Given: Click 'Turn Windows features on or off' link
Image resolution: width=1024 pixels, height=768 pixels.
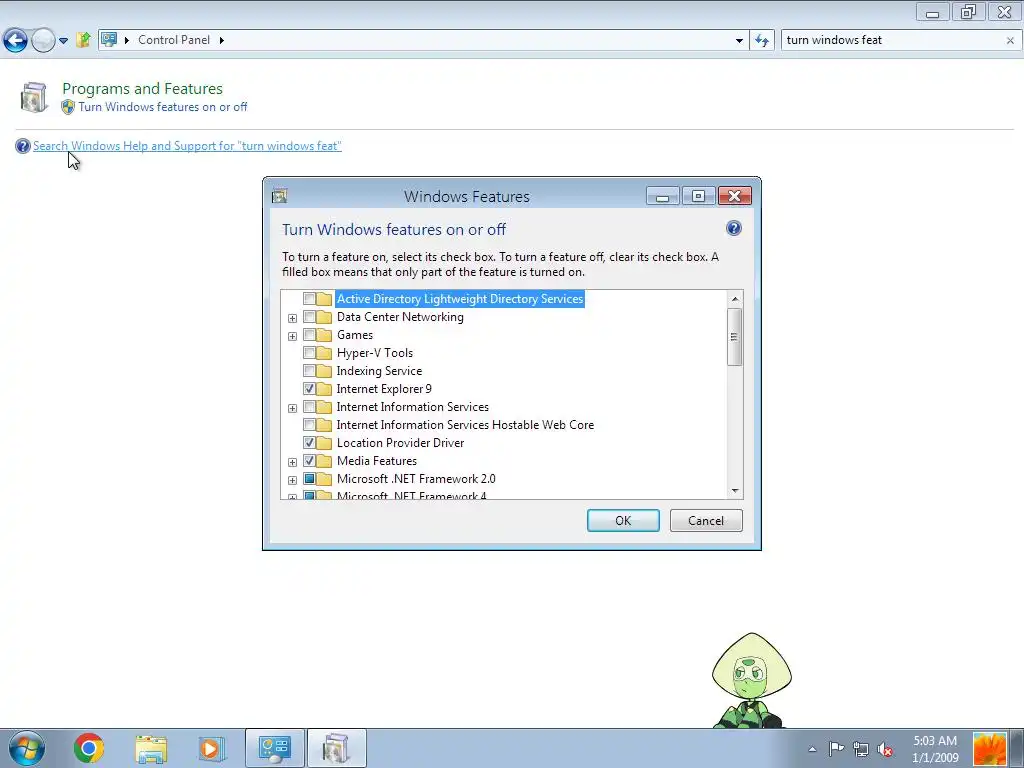Looking at the screenshot, I should pyautogui.click(x=163, y=107).
